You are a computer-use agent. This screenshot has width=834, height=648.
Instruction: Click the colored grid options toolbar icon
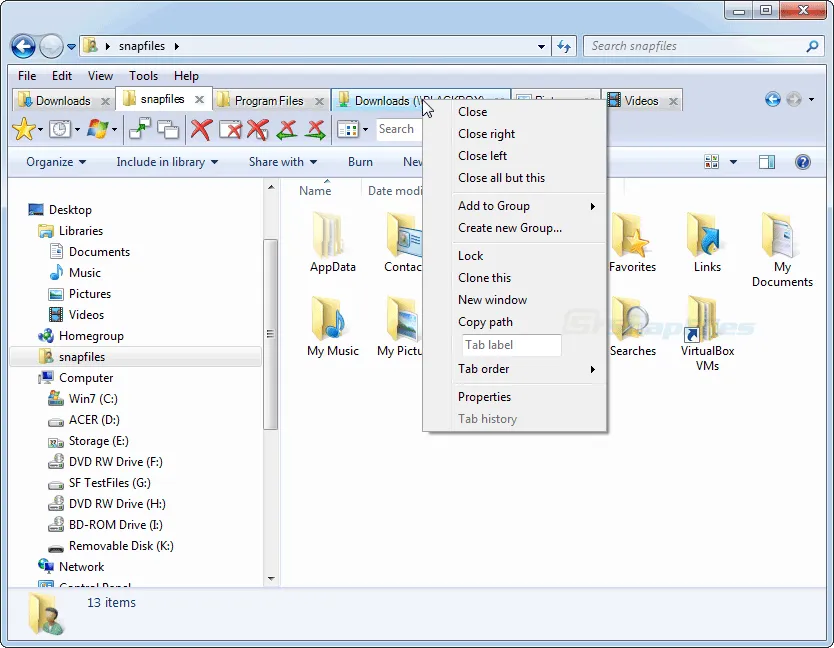pyautogui.click(x=348, y=129)
